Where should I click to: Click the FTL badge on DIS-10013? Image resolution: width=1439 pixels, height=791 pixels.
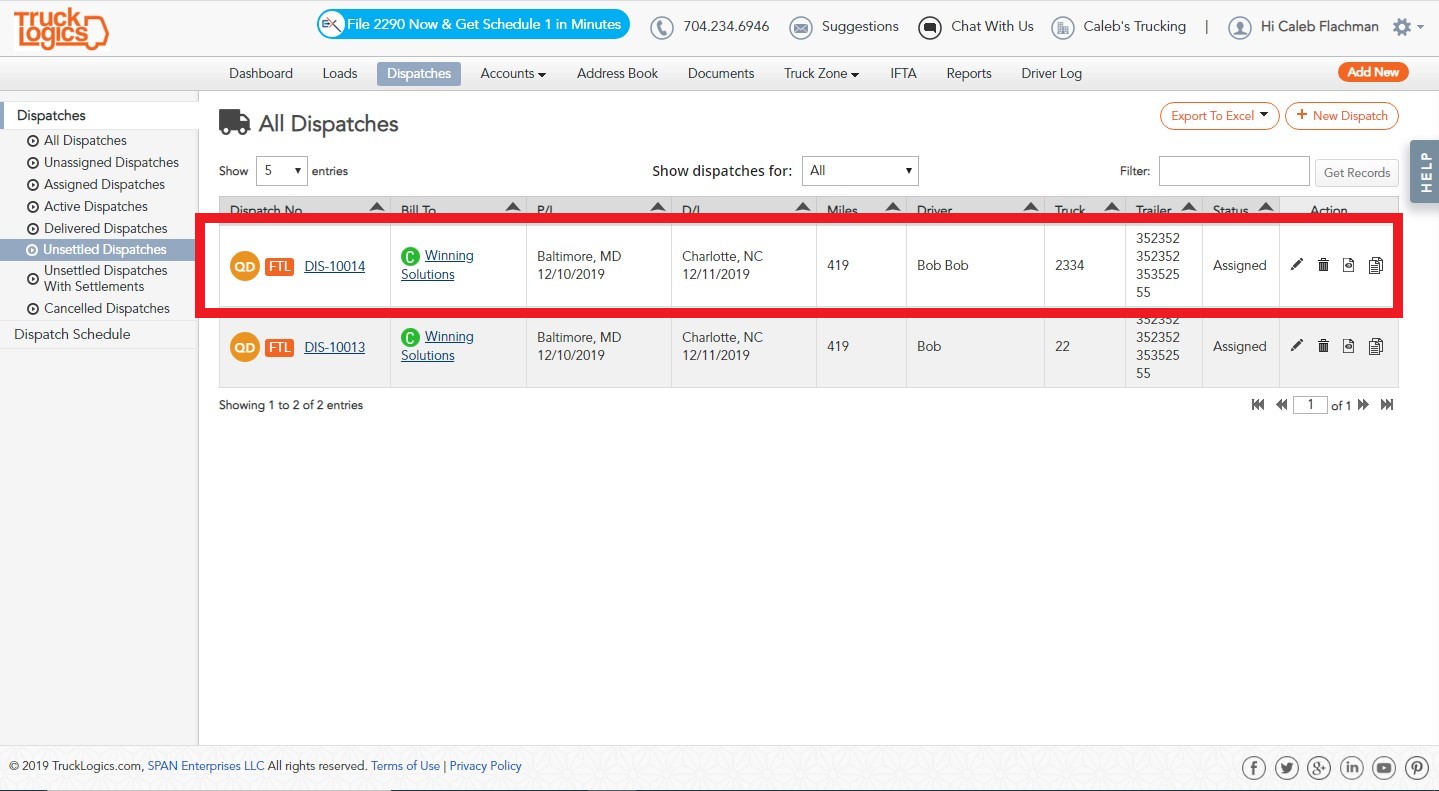280,347
